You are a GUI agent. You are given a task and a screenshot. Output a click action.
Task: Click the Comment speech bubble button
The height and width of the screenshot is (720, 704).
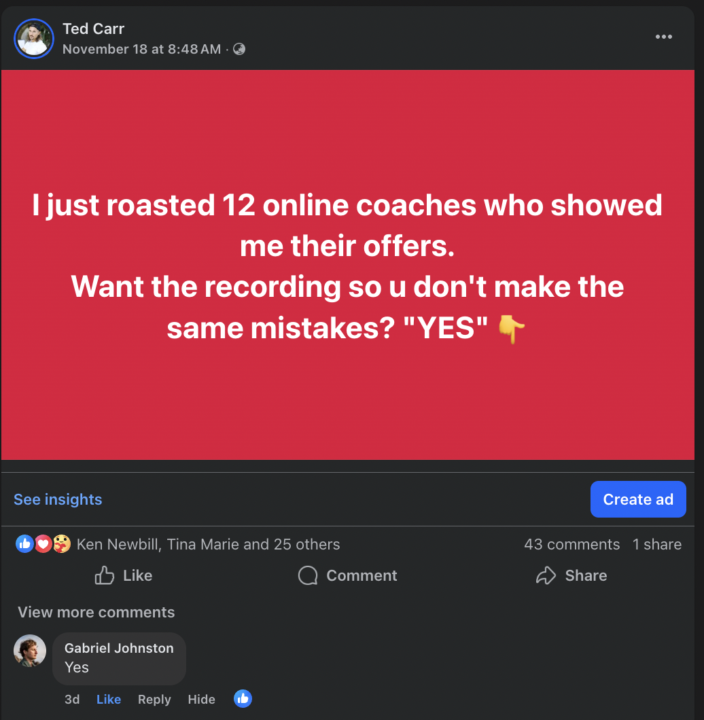348,575
